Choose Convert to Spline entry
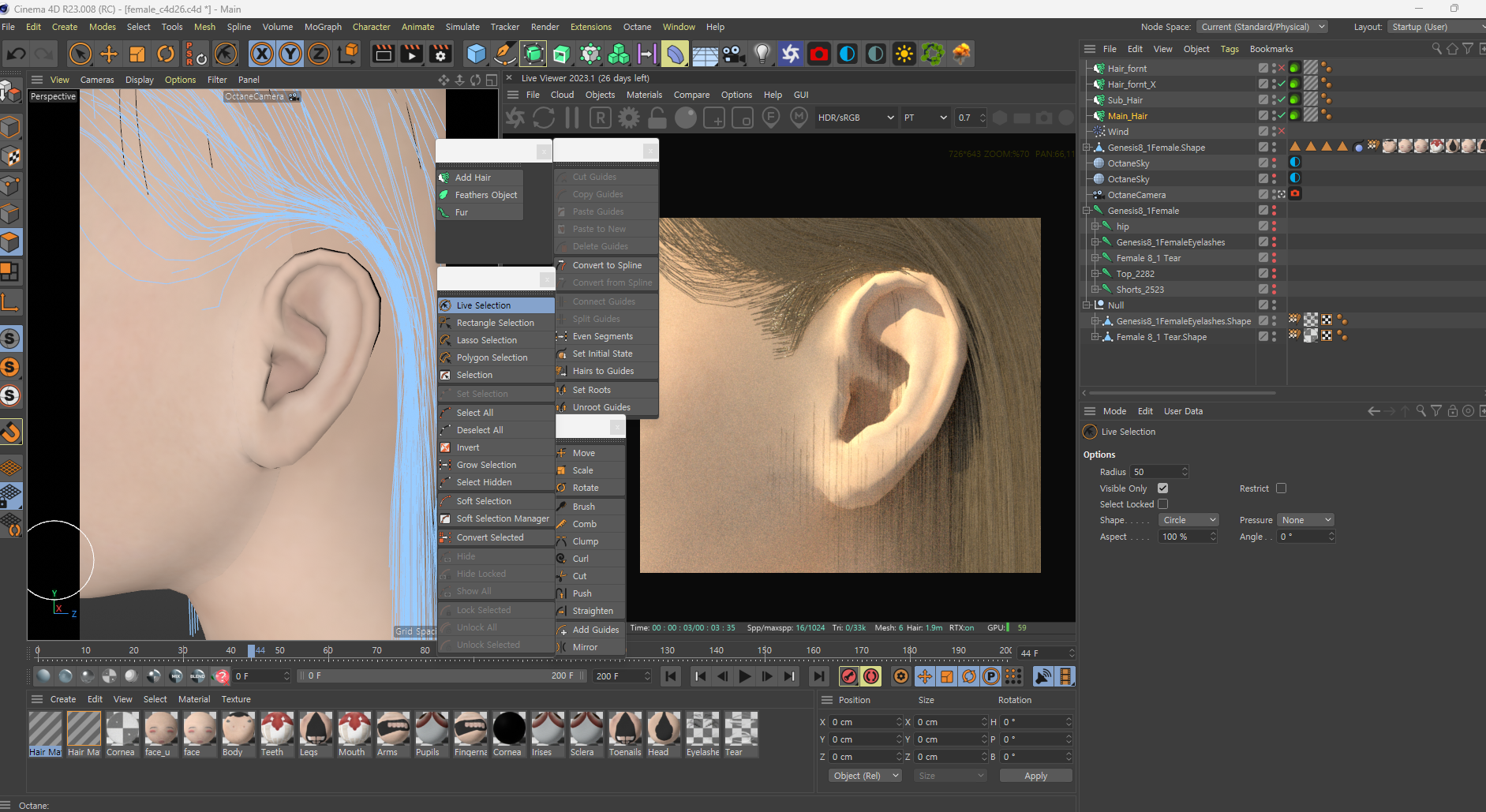1486x812 pixels. tap(606, 265)
